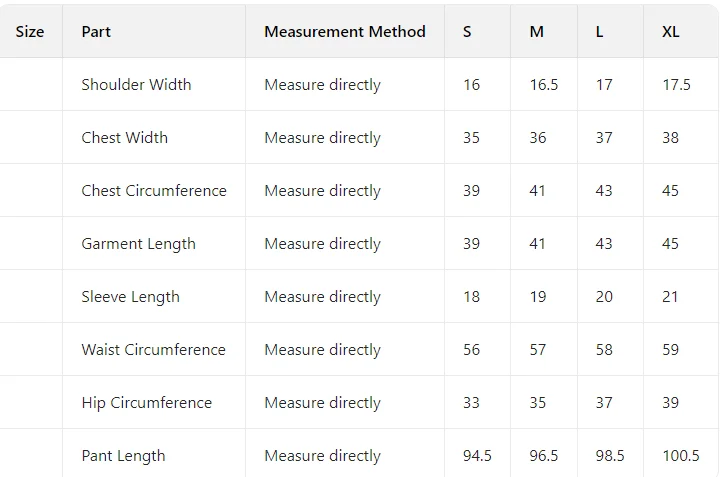Click the Garment Length part cell
The width and height of the screenshot is (721, 477).
[x=138, y=244]
